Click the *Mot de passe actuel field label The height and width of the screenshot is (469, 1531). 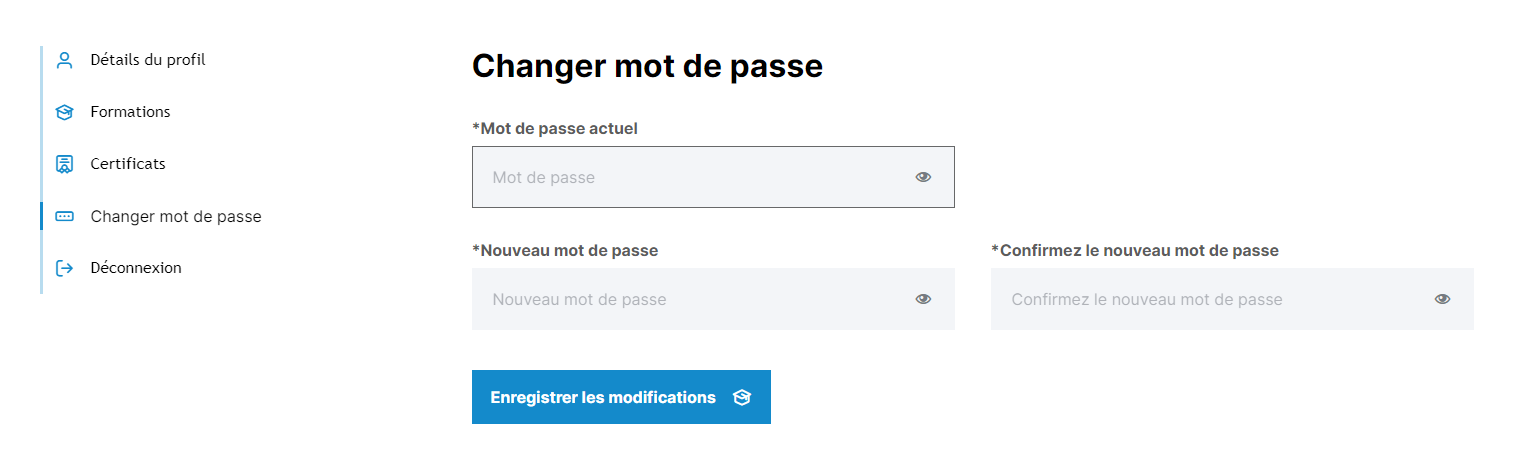(x=555, y=128)
